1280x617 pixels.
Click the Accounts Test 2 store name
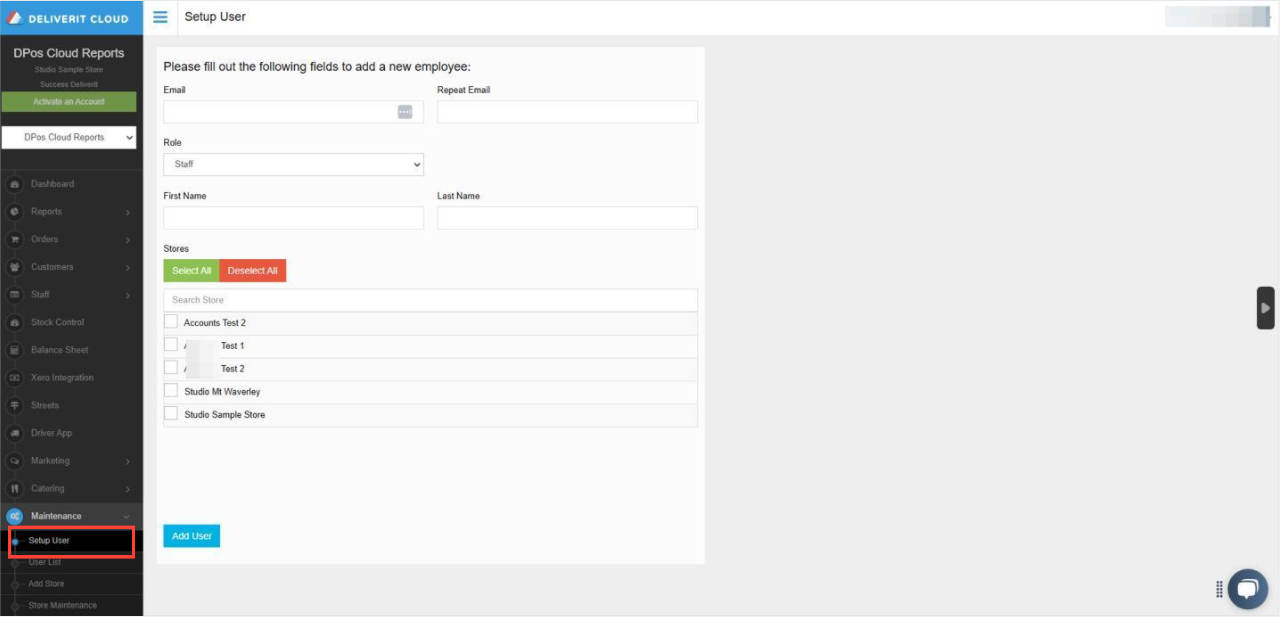(215, 323)
